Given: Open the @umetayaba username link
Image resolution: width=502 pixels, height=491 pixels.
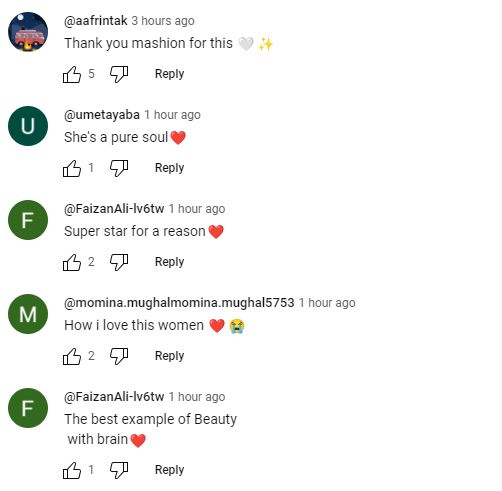Looking at the screenshot, I should (x=102, y=115).
